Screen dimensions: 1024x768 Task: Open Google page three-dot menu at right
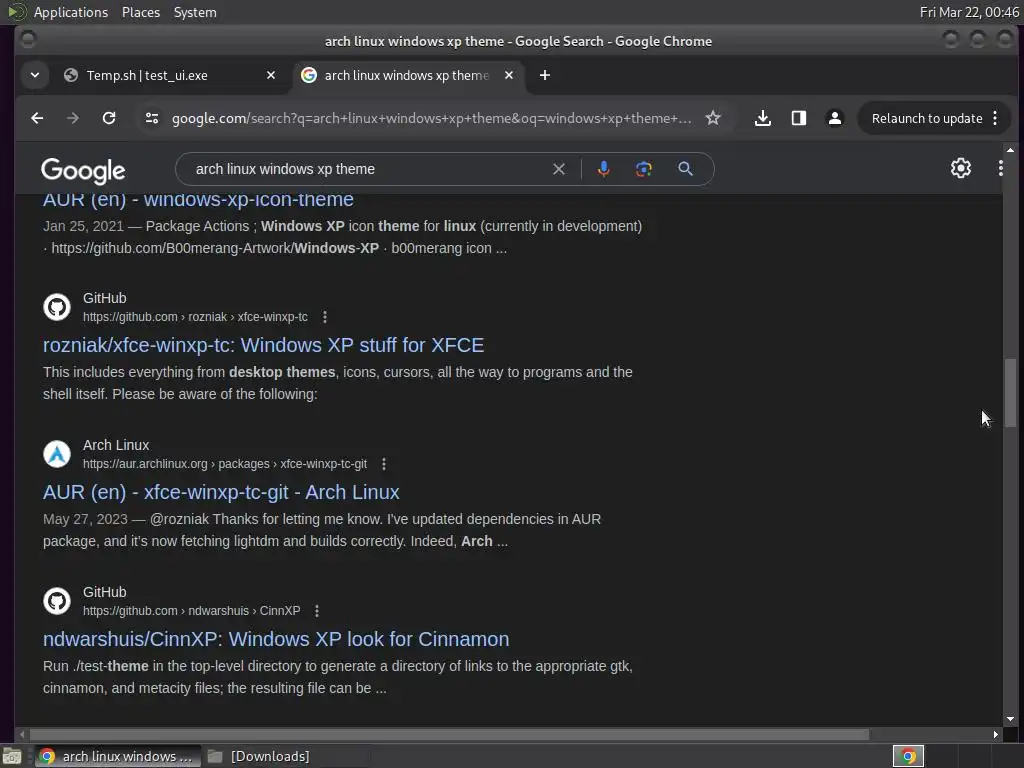click(x=1000, y=168)
